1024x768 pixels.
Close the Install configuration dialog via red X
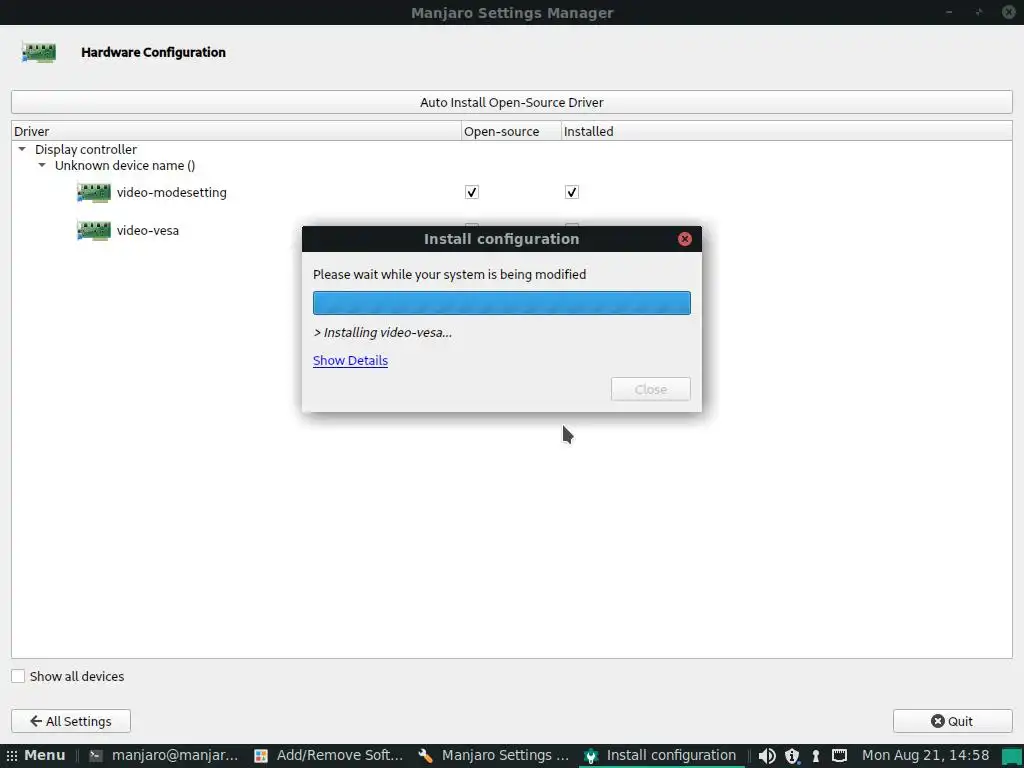coord(684,239)
